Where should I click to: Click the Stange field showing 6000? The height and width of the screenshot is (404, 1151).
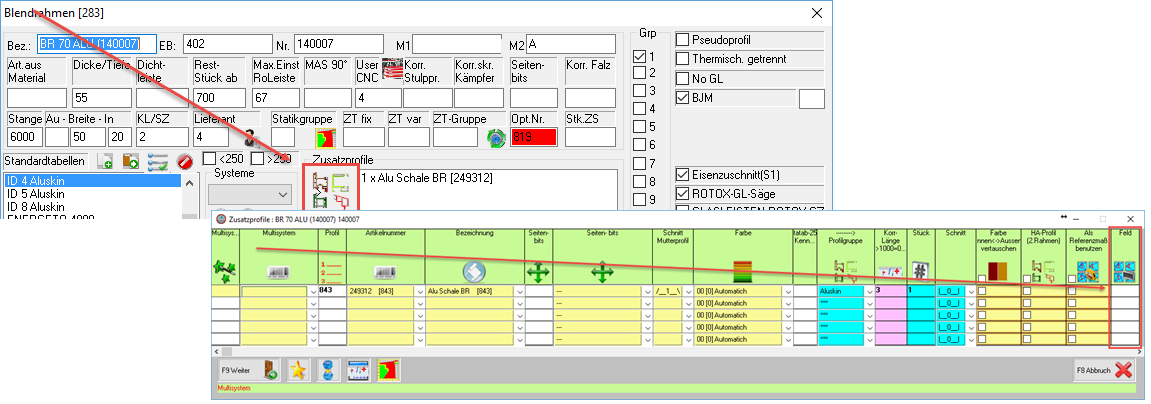[x=25, y=137]
